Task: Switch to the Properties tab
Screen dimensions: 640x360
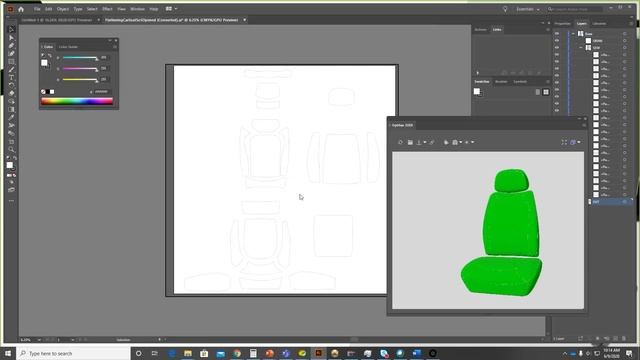Action: (562, 24)
